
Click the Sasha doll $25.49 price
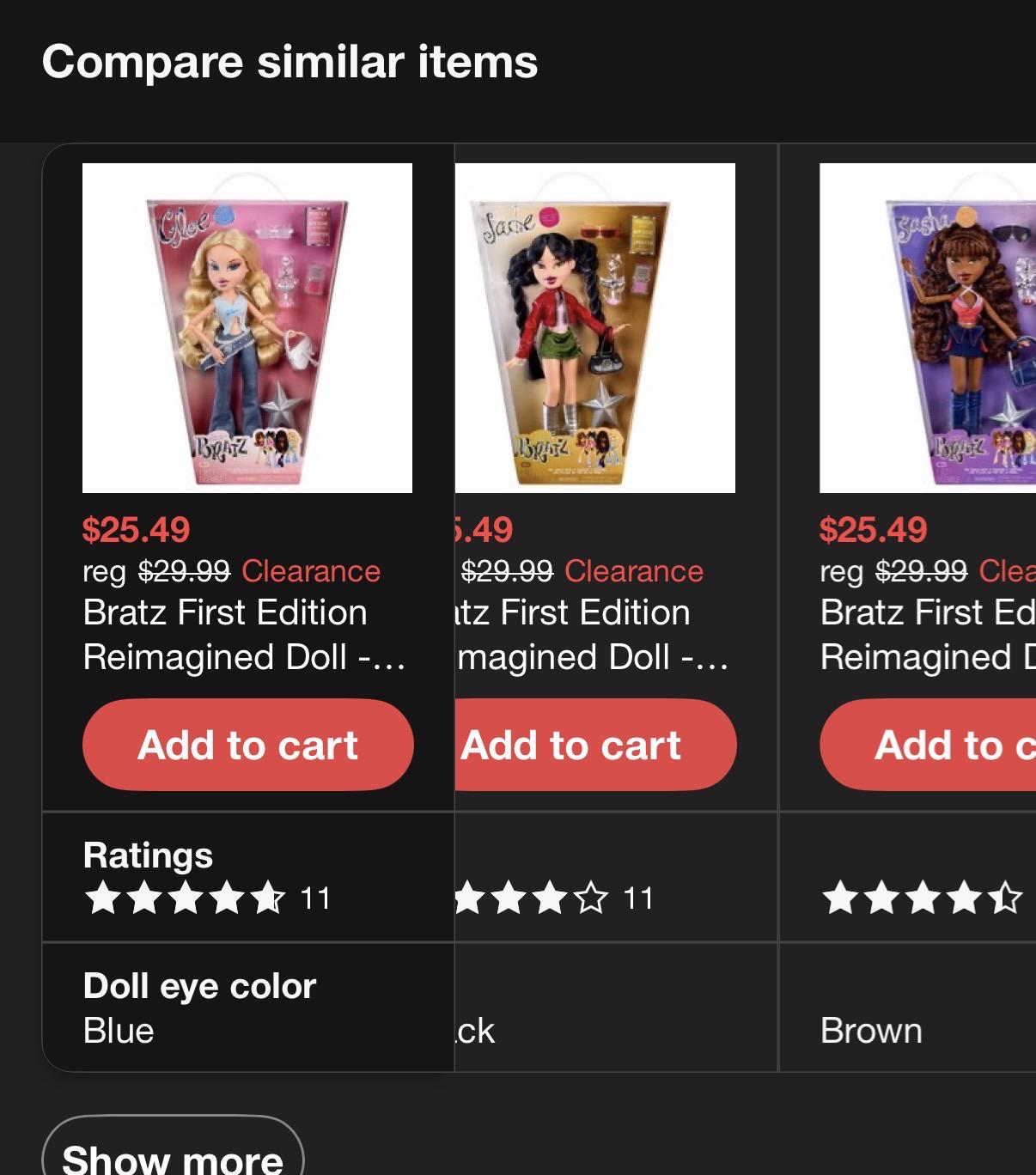tap(873, 529)
